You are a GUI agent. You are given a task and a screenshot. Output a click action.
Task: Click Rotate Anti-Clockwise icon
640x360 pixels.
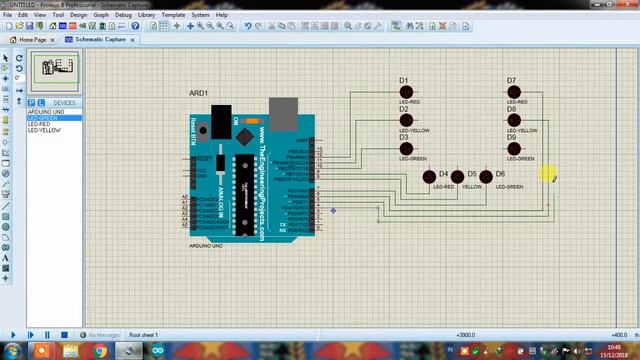(19, 68)
